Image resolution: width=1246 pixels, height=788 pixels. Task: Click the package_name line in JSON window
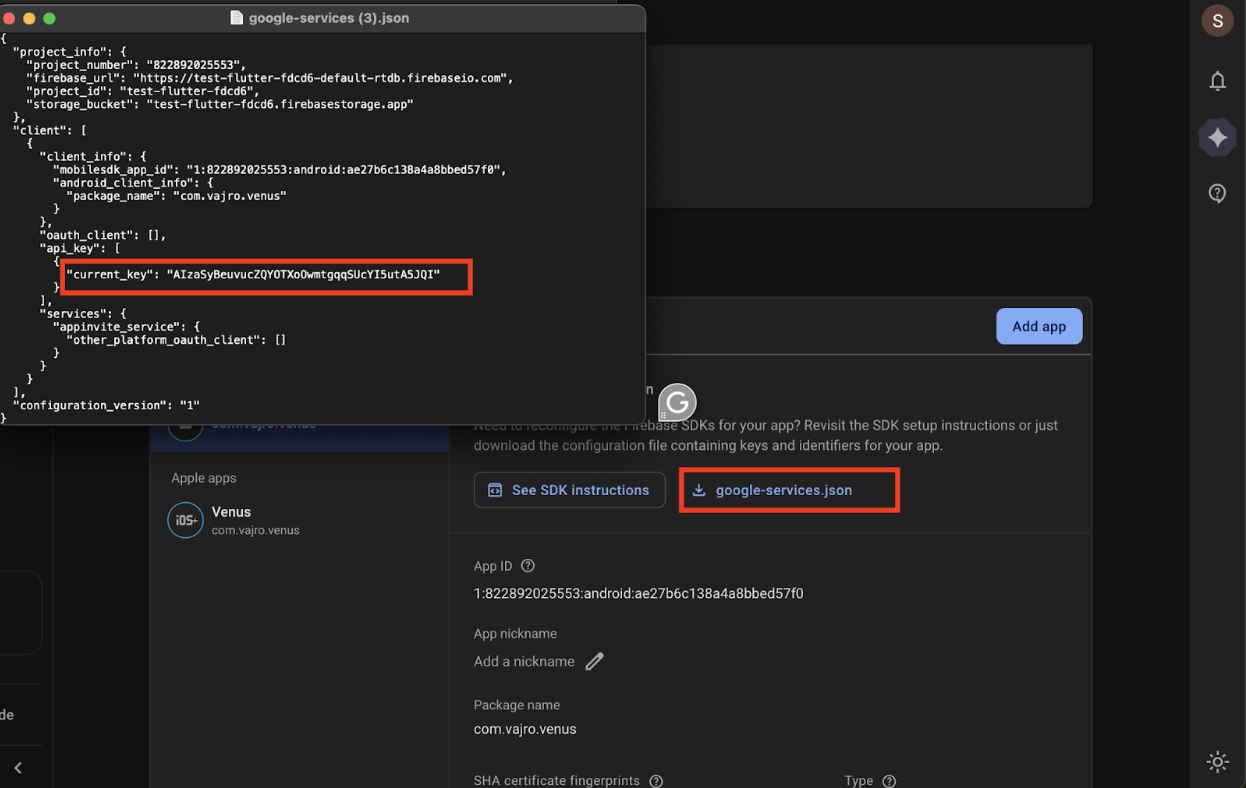[176, 196]
